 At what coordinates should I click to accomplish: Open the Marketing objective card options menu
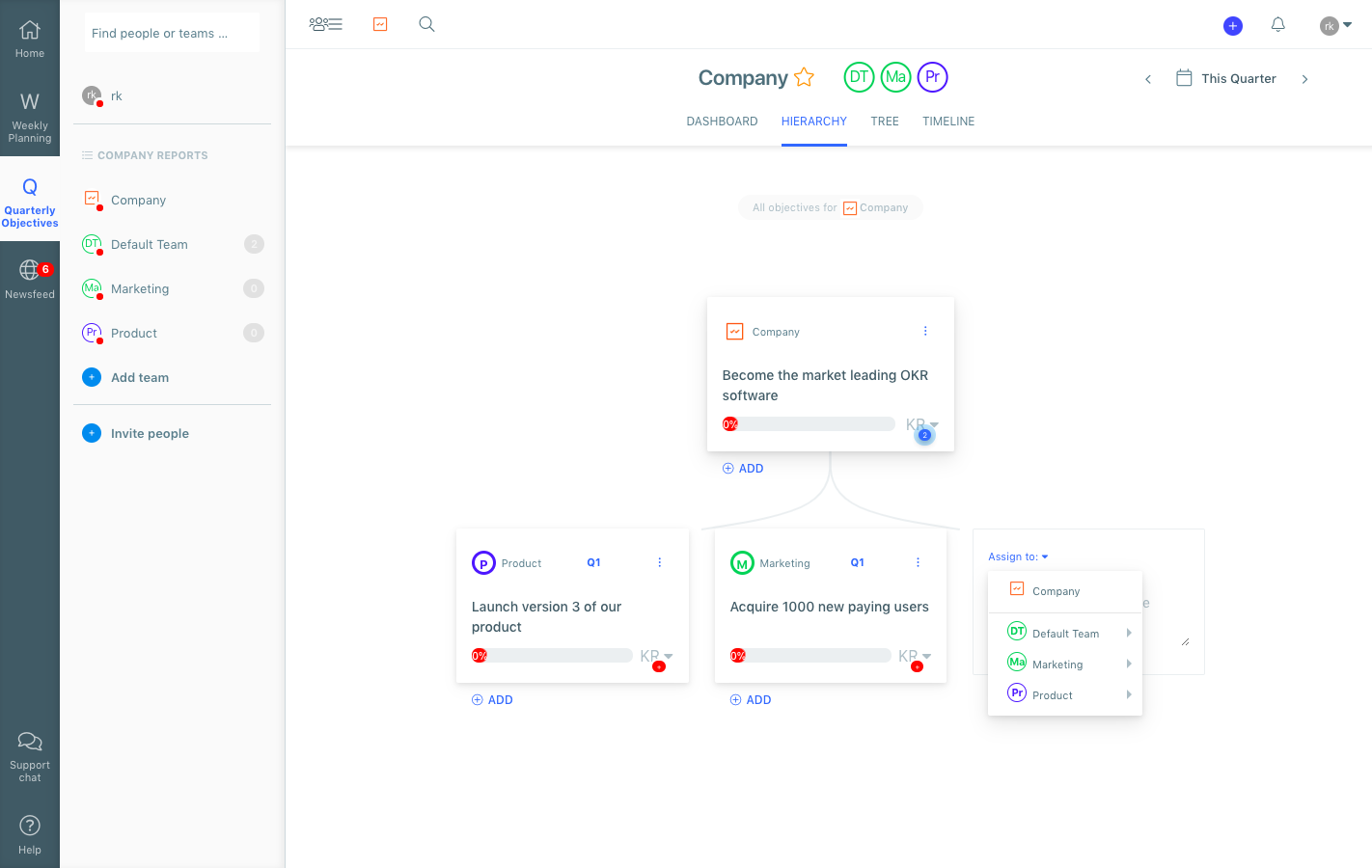[918, 562]
